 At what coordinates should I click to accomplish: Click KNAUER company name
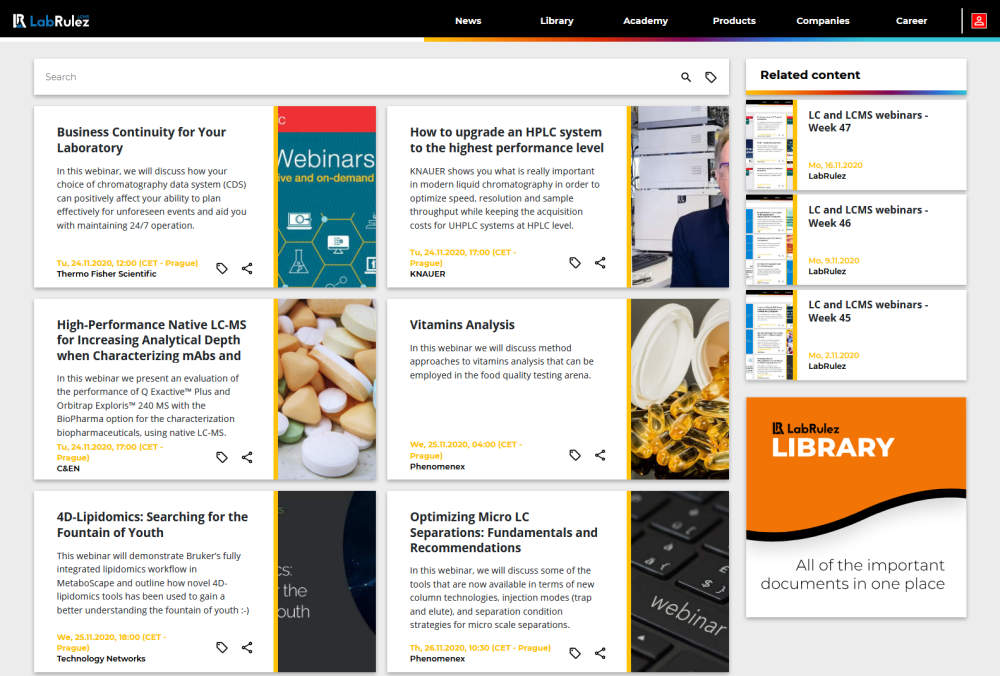pyautogui.click(x=427, y=274)
